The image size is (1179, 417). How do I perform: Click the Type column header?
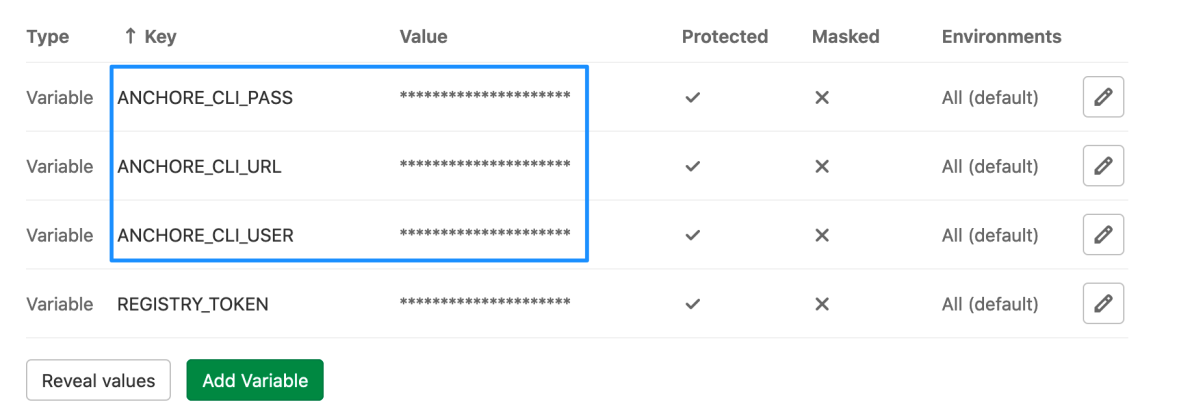click(x=47, y=37)
